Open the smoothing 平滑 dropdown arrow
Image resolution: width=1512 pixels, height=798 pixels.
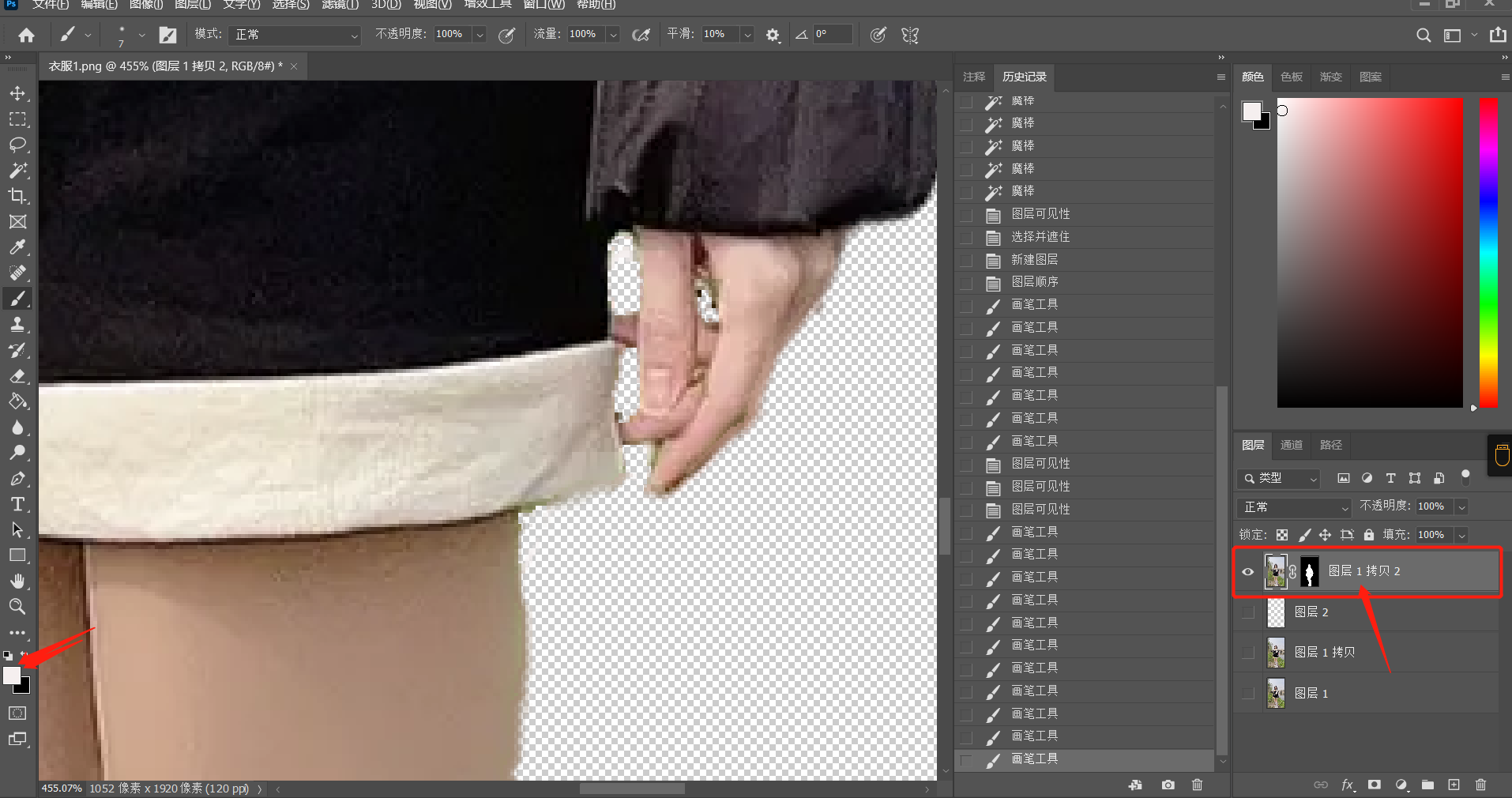[x=747, y=35]
